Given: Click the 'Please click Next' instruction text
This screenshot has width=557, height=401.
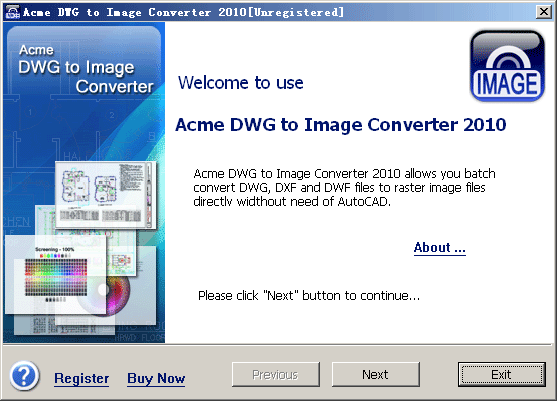Looking at the screenshot, I should coord(309,296).
